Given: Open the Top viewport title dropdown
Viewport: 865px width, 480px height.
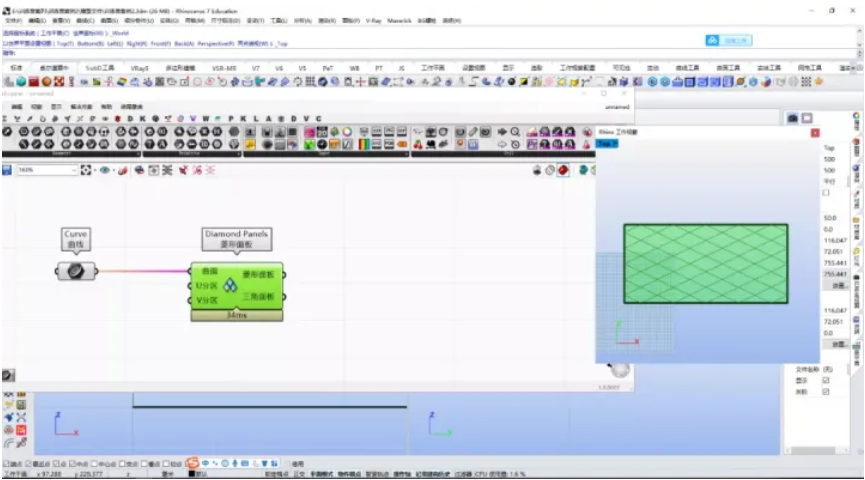Looking at the screenshot, I should click(607, 144).
